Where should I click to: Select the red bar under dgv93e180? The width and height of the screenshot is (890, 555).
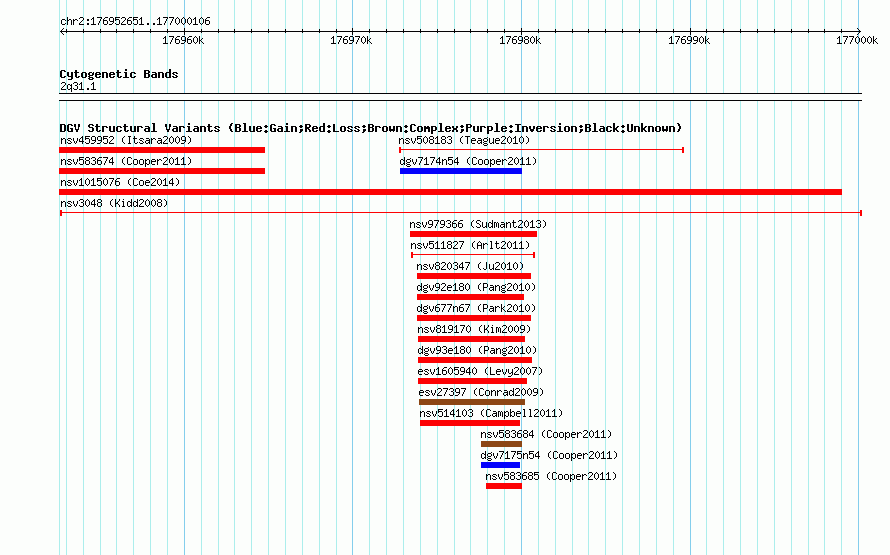pos(475,360)
